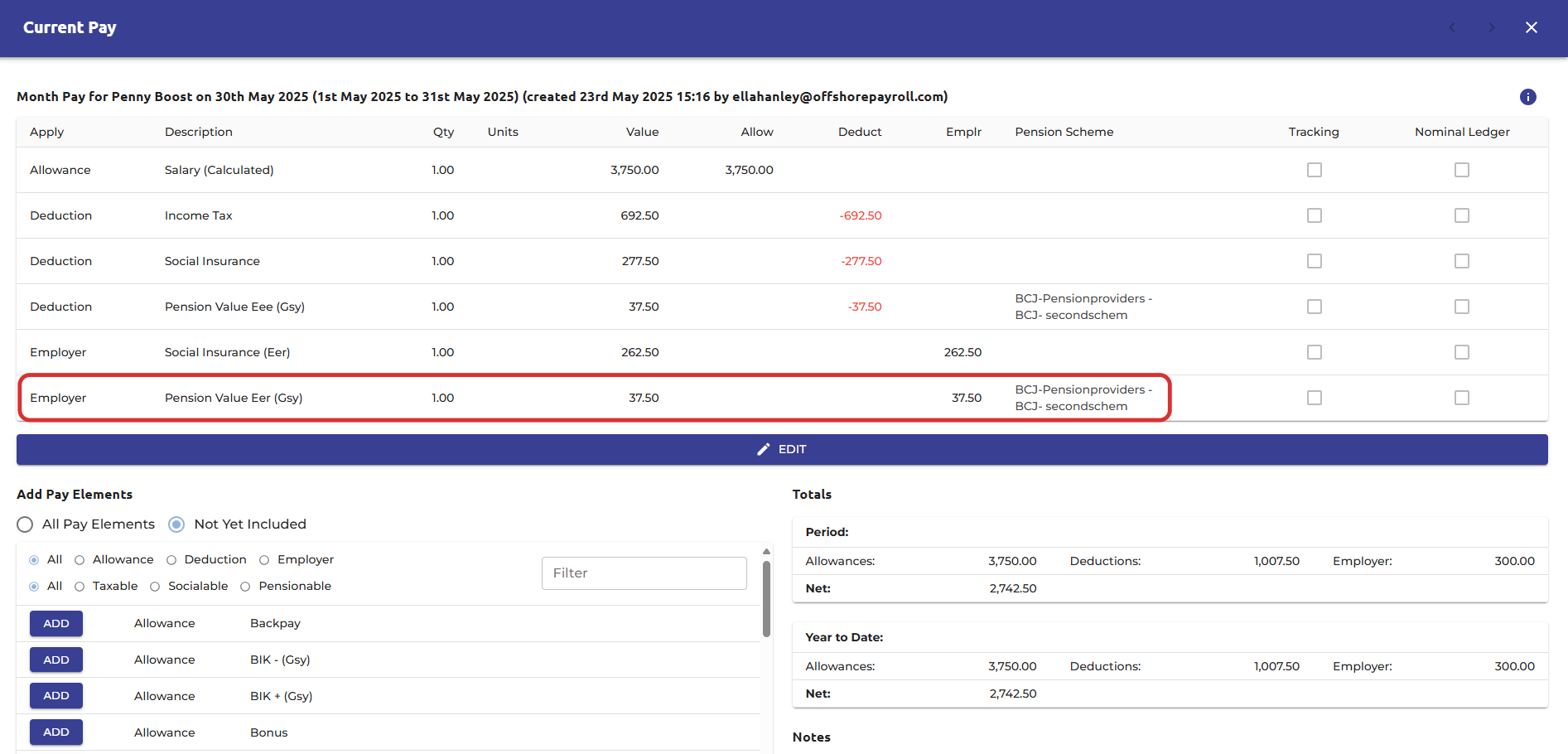This screenshot has width=1568, height=754.
Task: Select the Salary (Calculated) description text
Action: tap(219, 170)
